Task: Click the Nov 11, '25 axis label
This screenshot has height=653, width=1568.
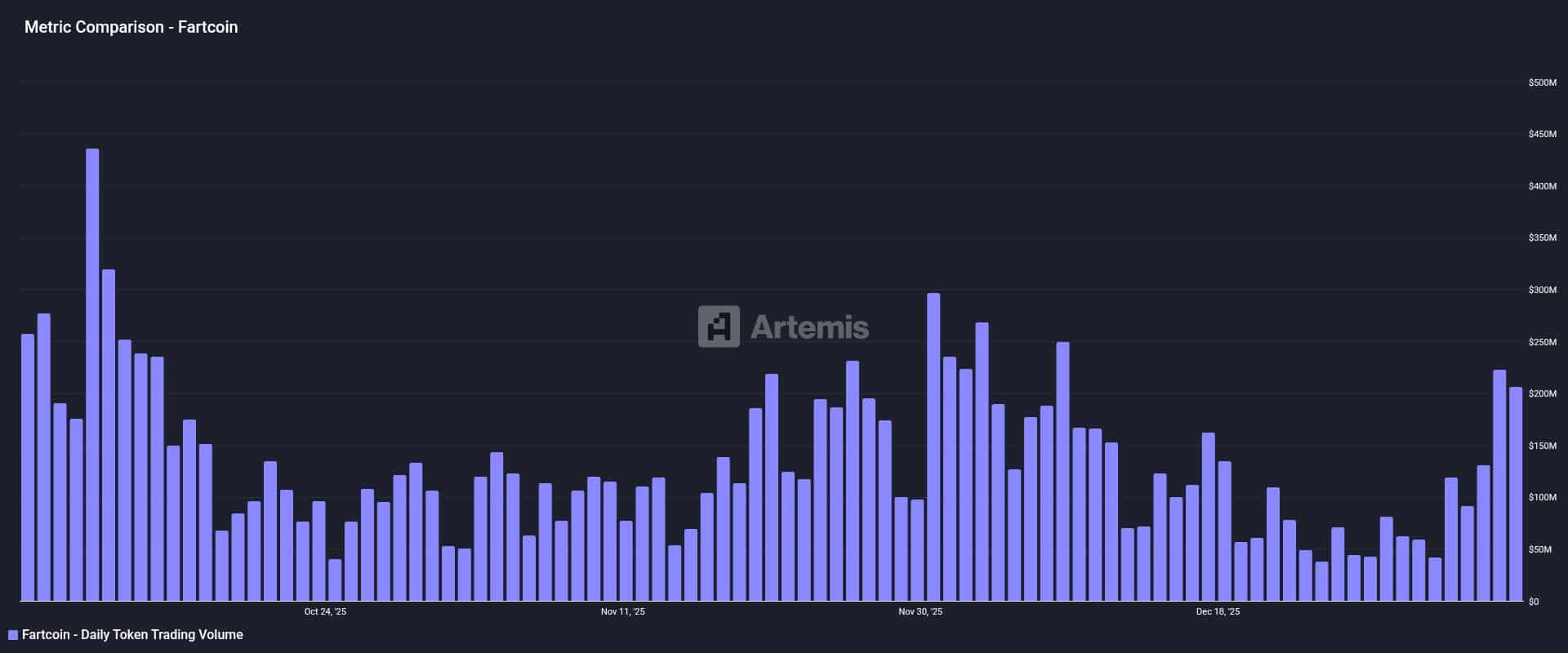Action: coord(622,611)
